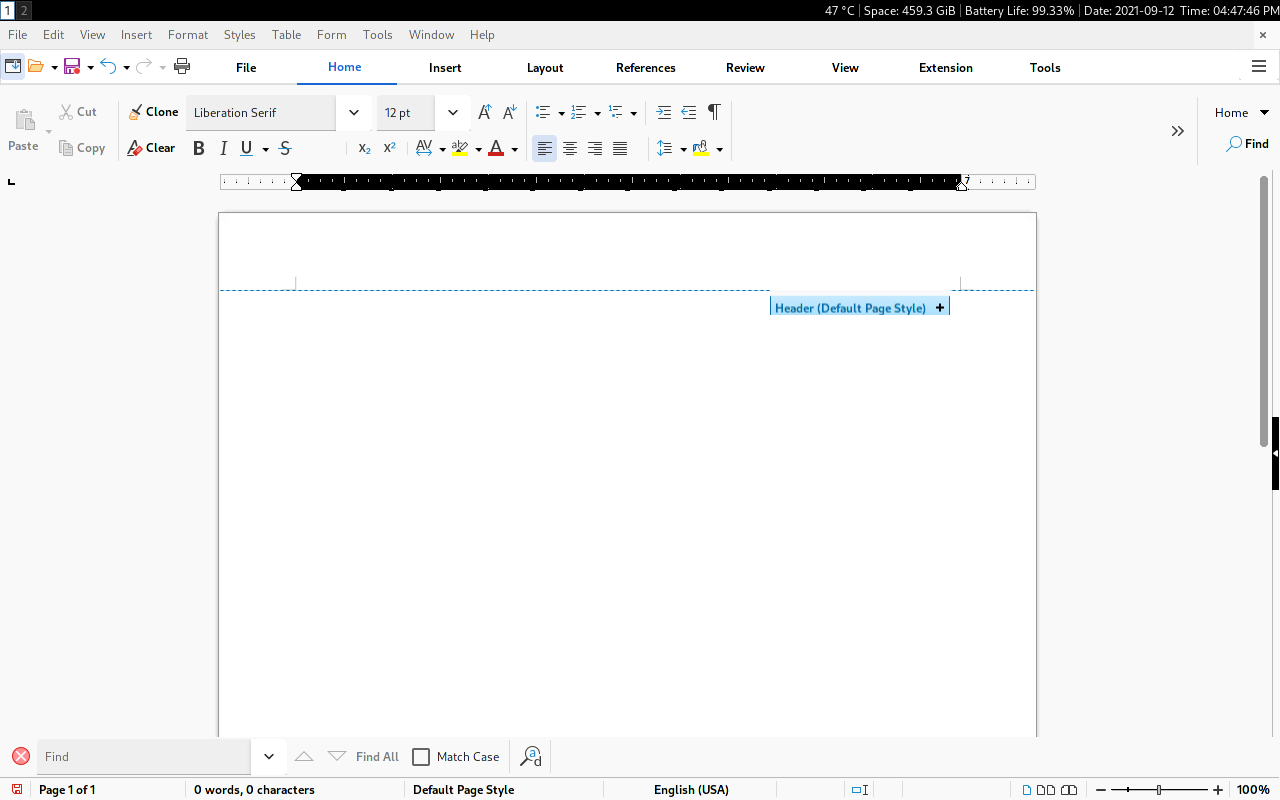This screenshot has width=1280, height=800.
Task: Expand the font color dropdown arrow
Action: (x=514, y=150)
